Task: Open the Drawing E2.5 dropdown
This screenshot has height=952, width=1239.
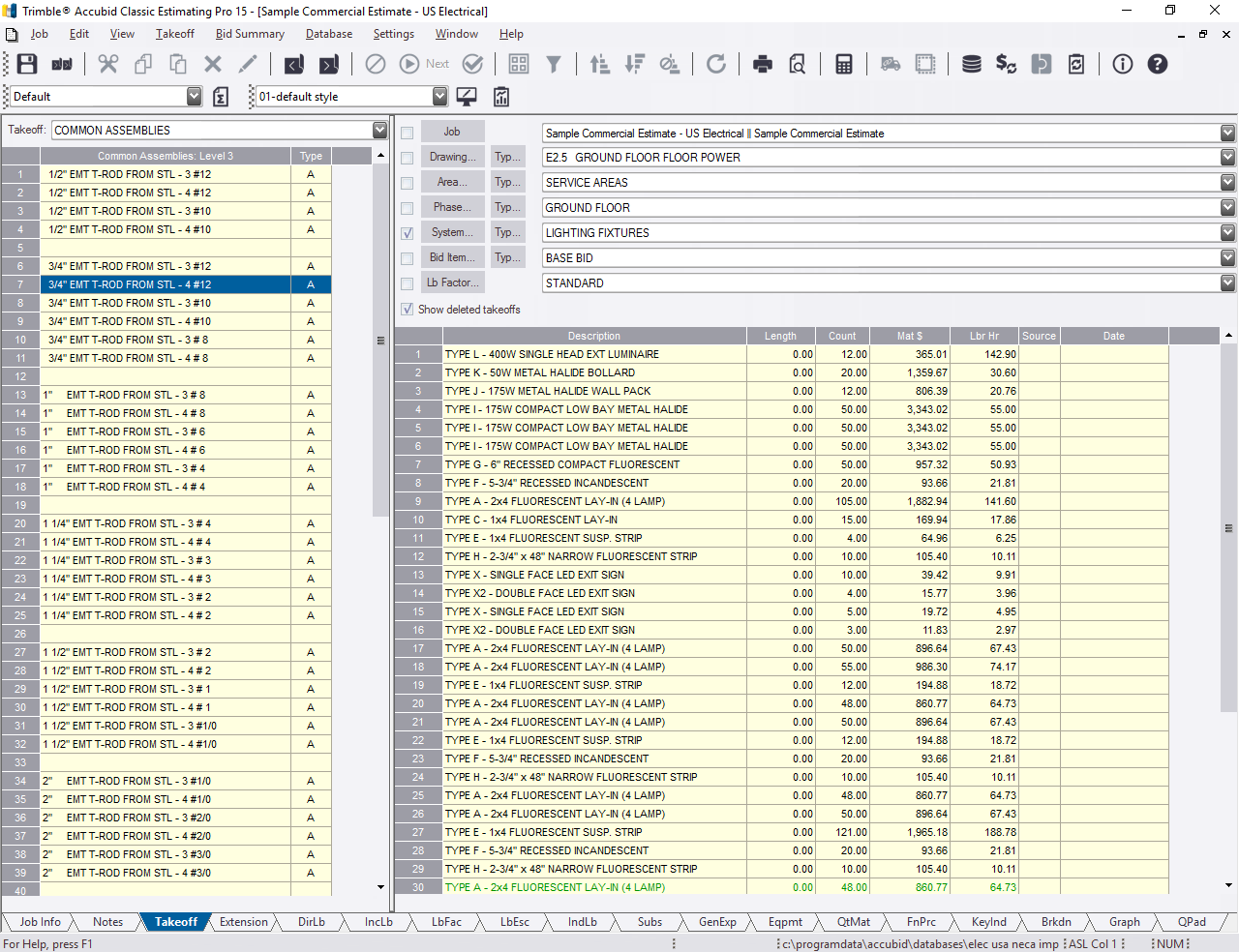Action: click(1227, 158)
